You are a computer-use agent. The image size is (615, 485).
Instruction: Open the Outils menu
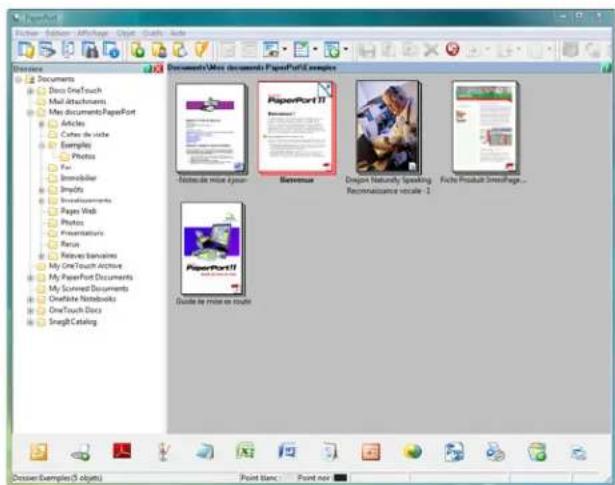[x=153, y=33]
